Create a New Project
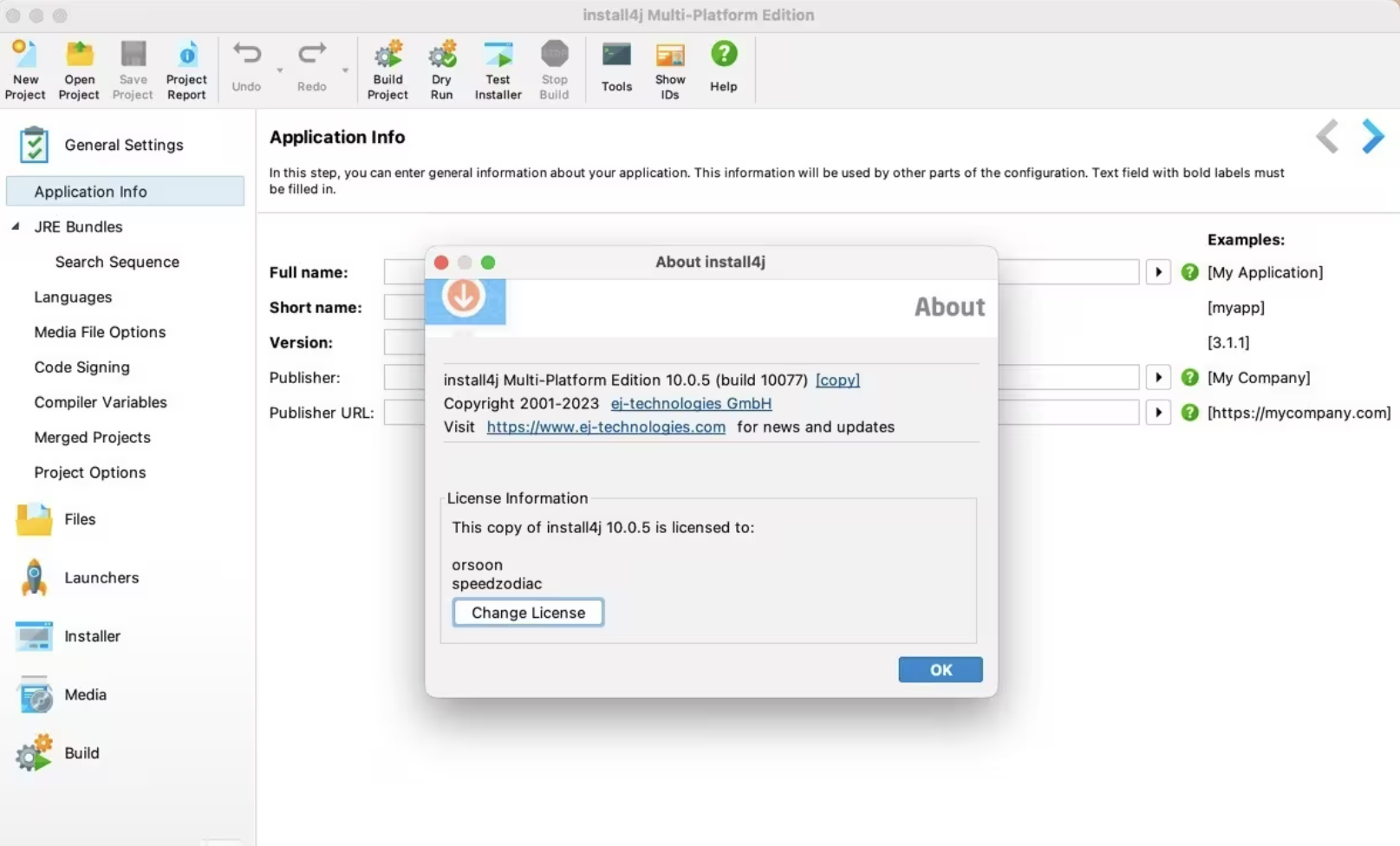1400x846 pixels. (x=25, y=69)
